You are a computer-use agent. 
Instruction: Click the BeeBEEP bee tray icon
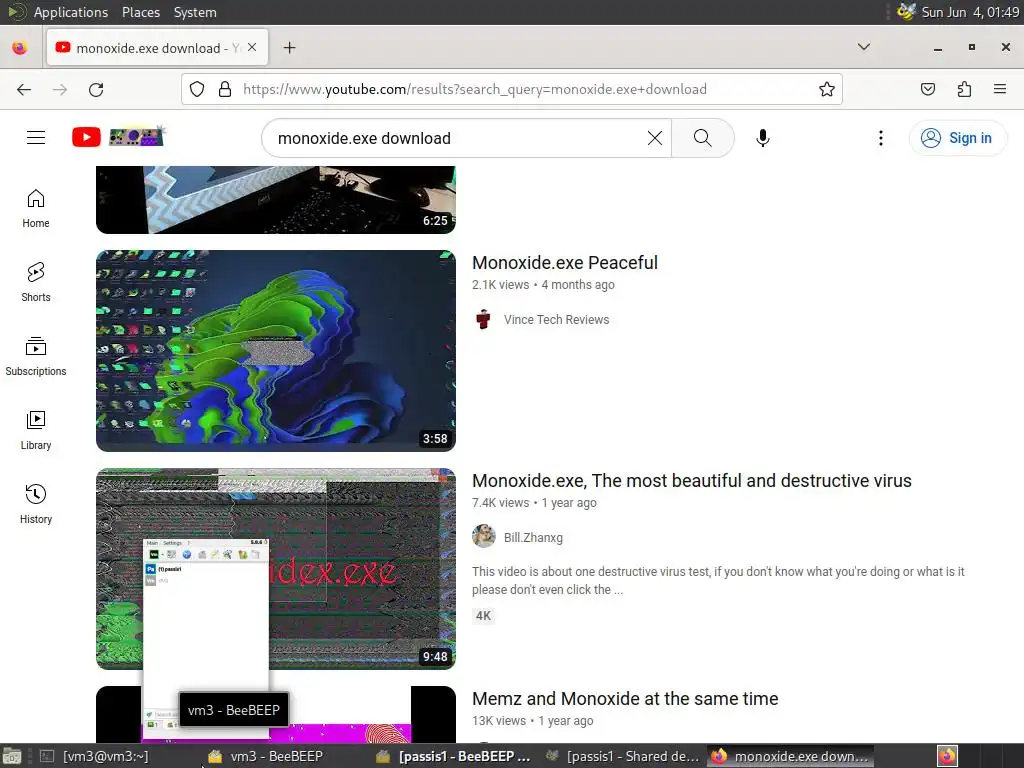(906, 12)
